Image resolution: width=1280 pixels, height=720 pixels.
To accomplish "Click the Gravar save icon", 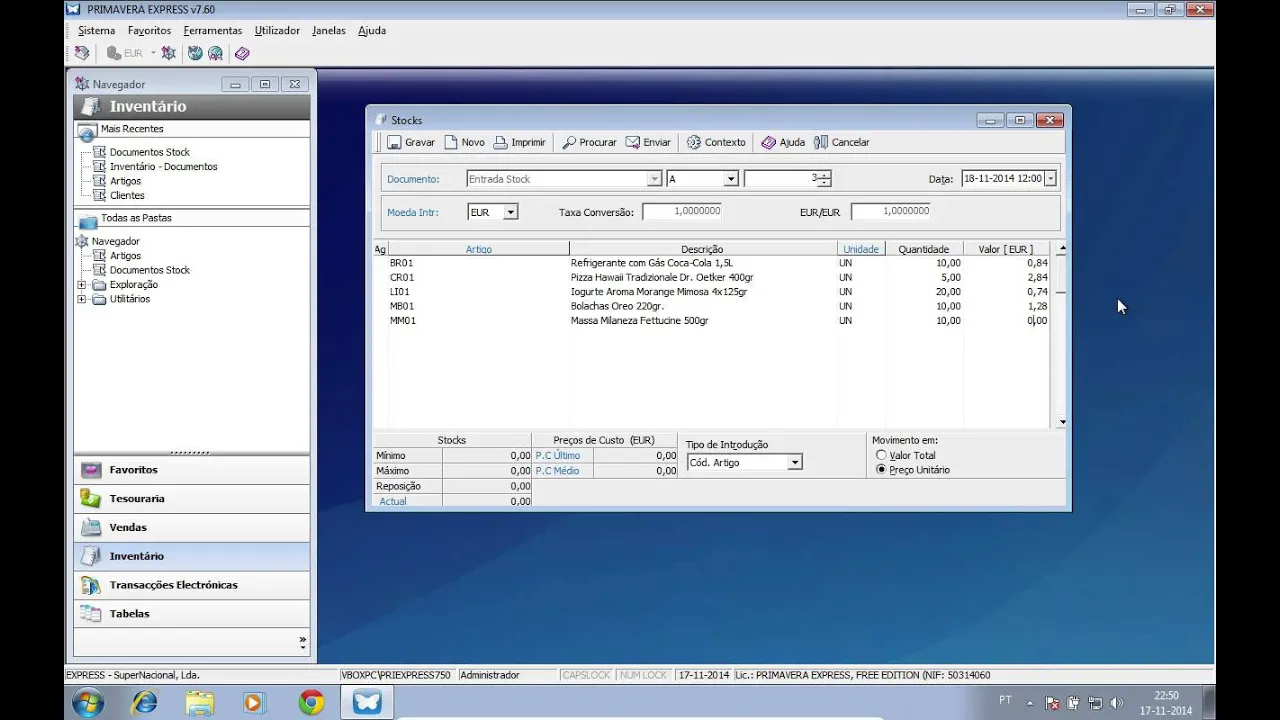I will 394,142.
